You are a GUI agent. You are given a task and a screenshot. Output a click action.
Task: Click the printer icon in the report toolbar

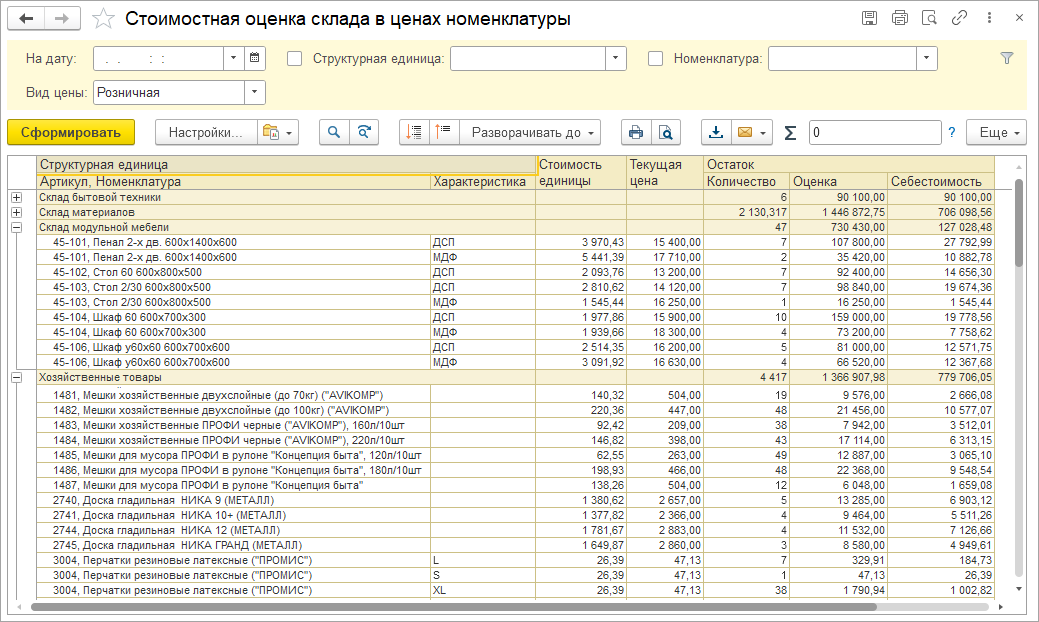pyautogui.click(x=635, y=132)
